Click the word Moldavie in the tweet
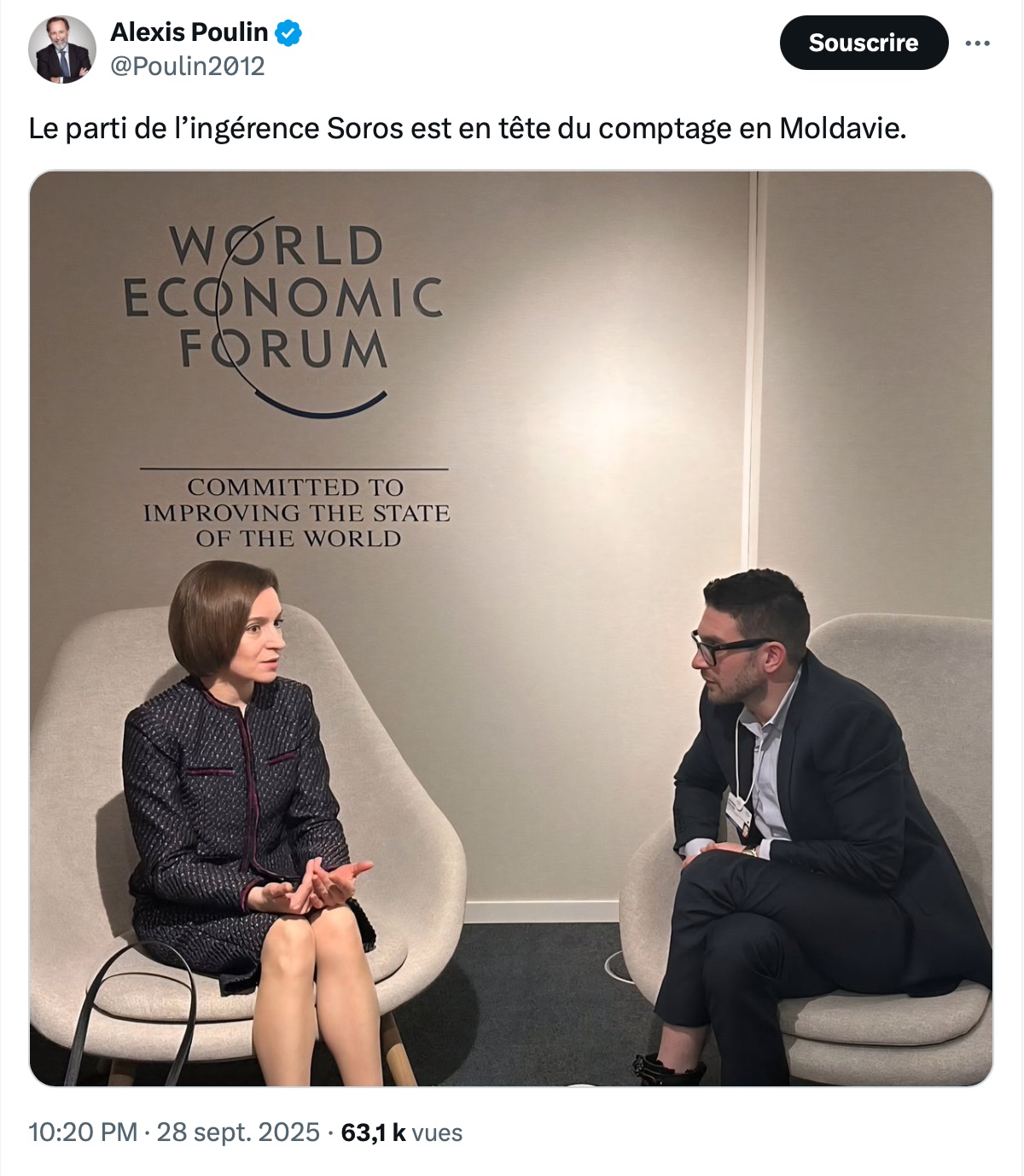This screenshot has width=1024, height=1176. [x=842, y=128]
